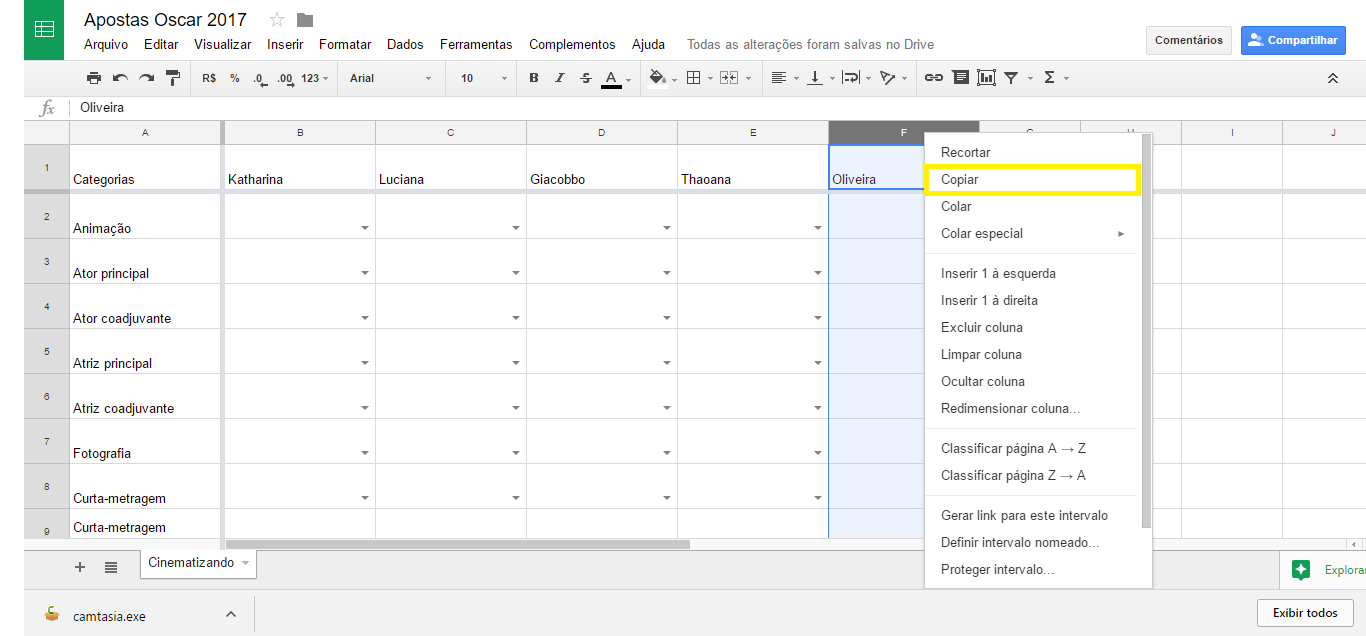Open dropdown in Thaoana's Fotografia cell
Screen dimensions: 1366x636
click(x=818, y=453)
